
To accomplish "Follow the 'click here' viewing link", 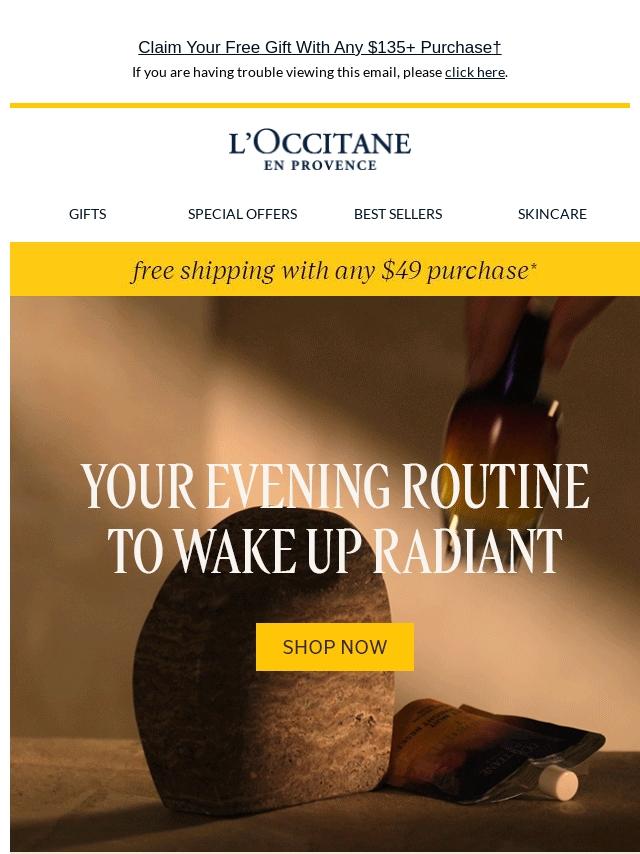I will [474, 72].
